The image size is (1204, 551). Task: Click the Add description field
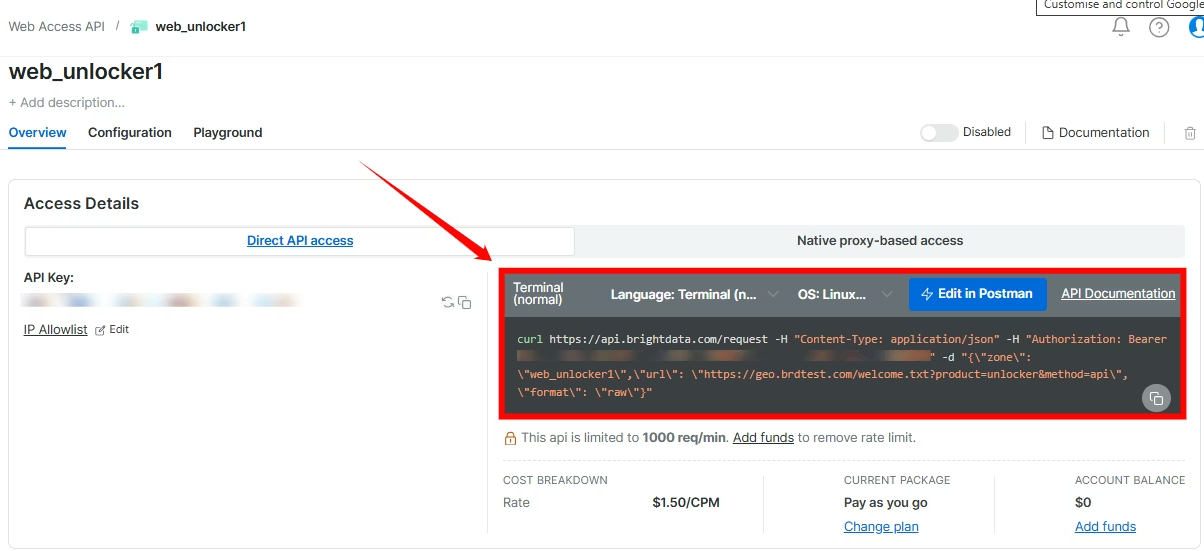click(x=67, y=103)
